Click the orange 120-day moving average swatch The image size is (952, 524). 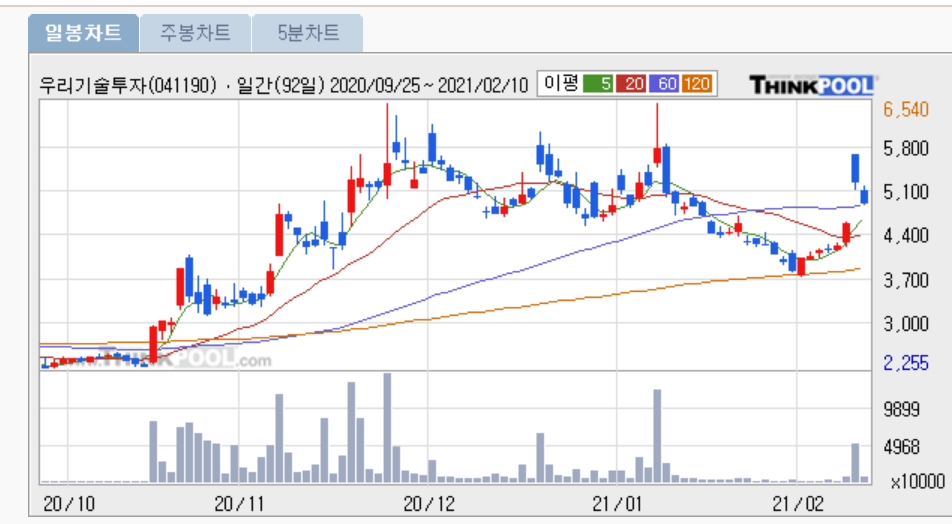[x=696, y=84]
